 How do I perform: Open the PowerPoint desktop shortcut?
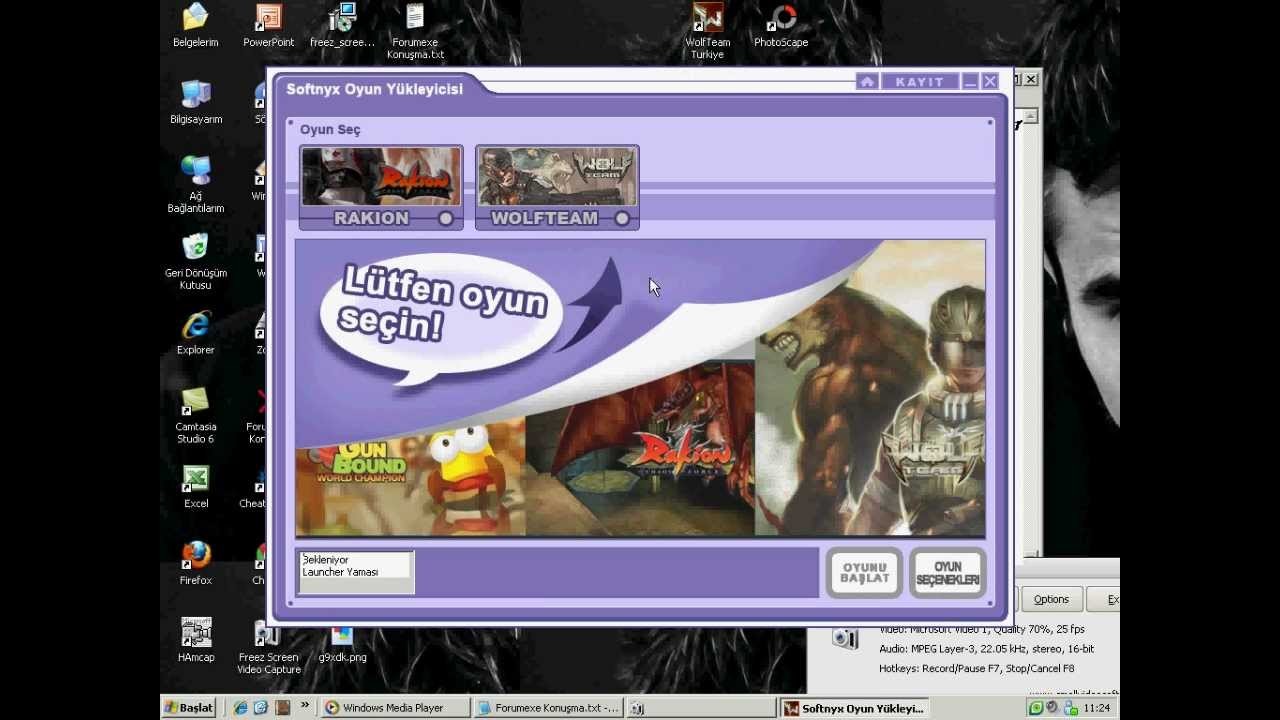tap(269, 26)
